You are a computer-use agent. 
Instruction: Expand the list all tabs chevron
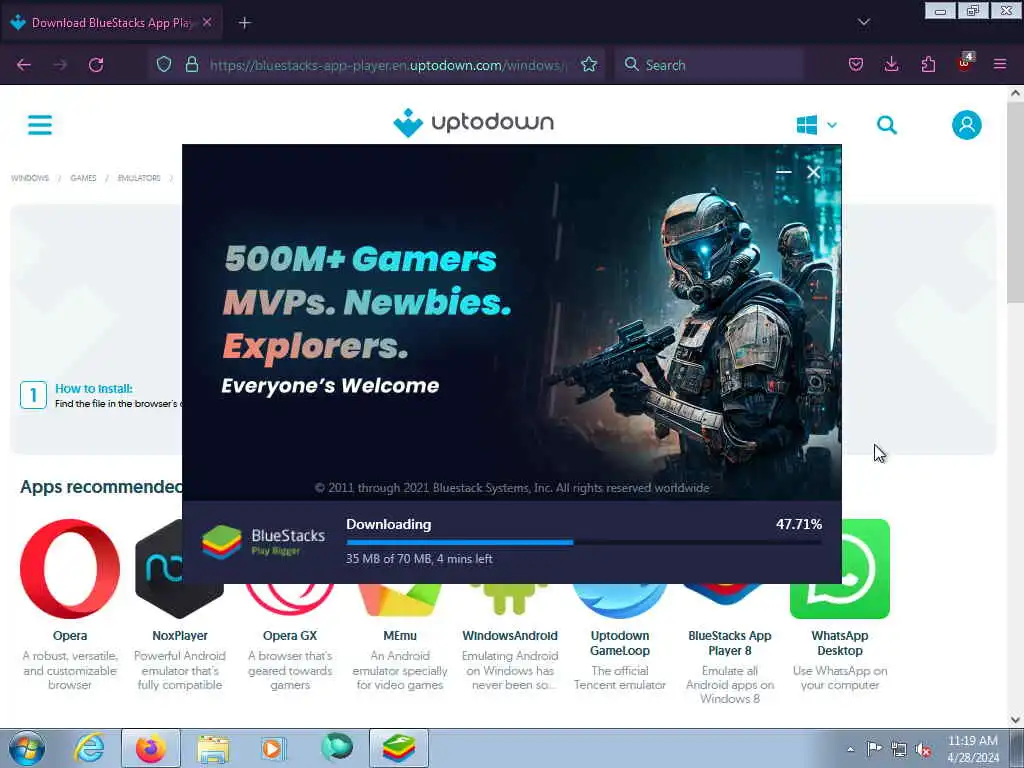point(863,22)
